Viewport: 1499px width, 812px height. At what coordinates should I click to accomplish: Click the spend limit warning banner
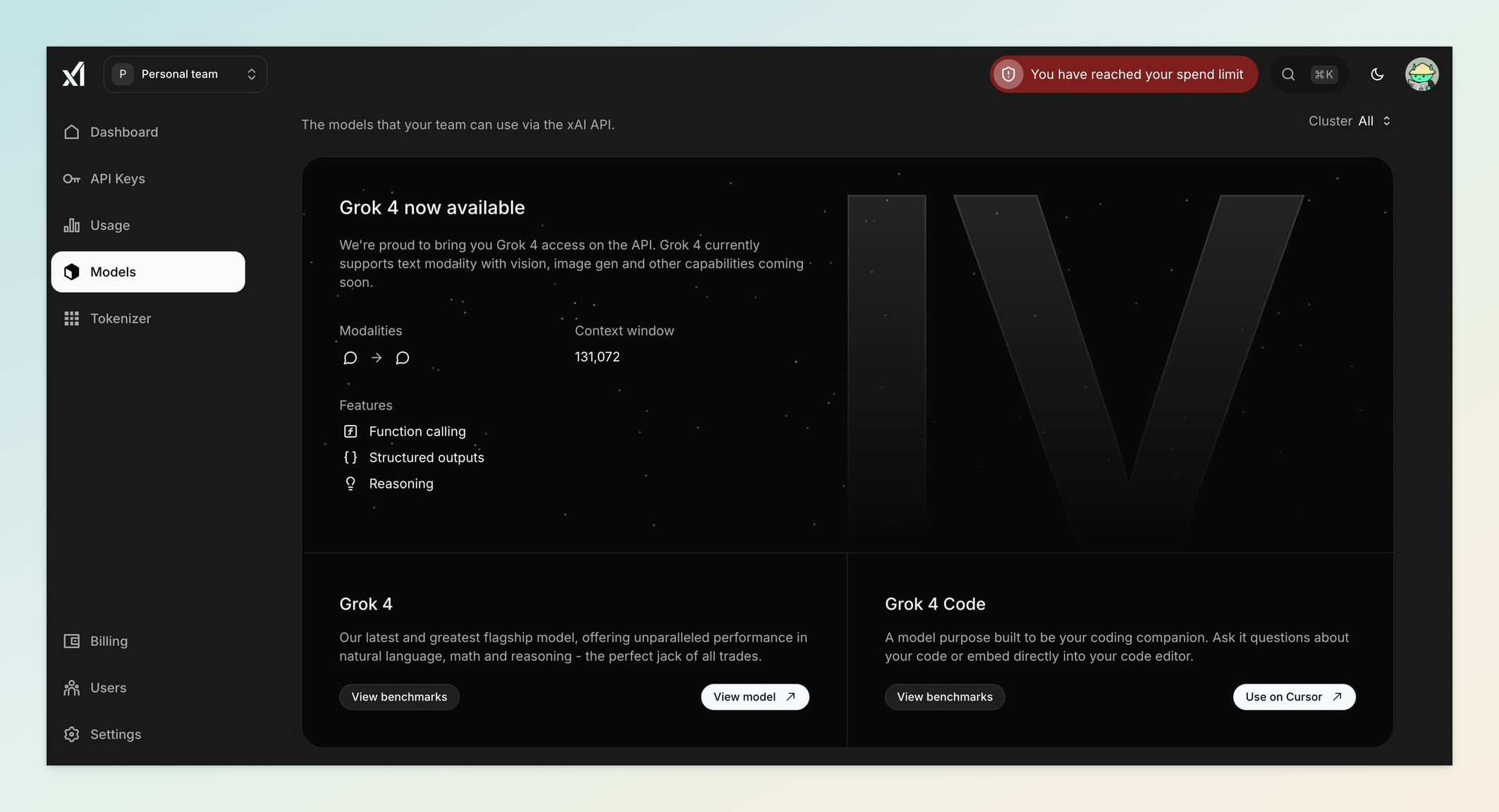click(1136, 74)
